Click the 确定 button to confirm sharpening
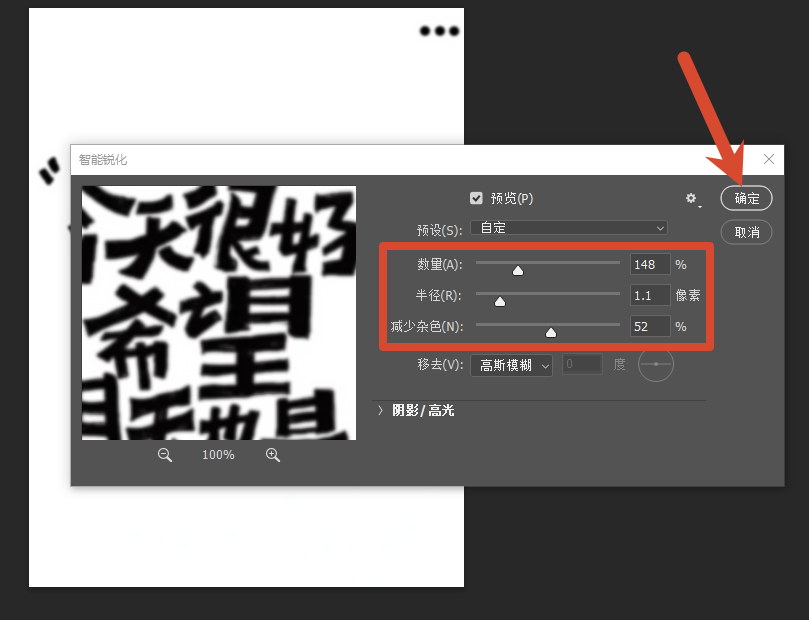809x620 pixels. tap(746, 198)
